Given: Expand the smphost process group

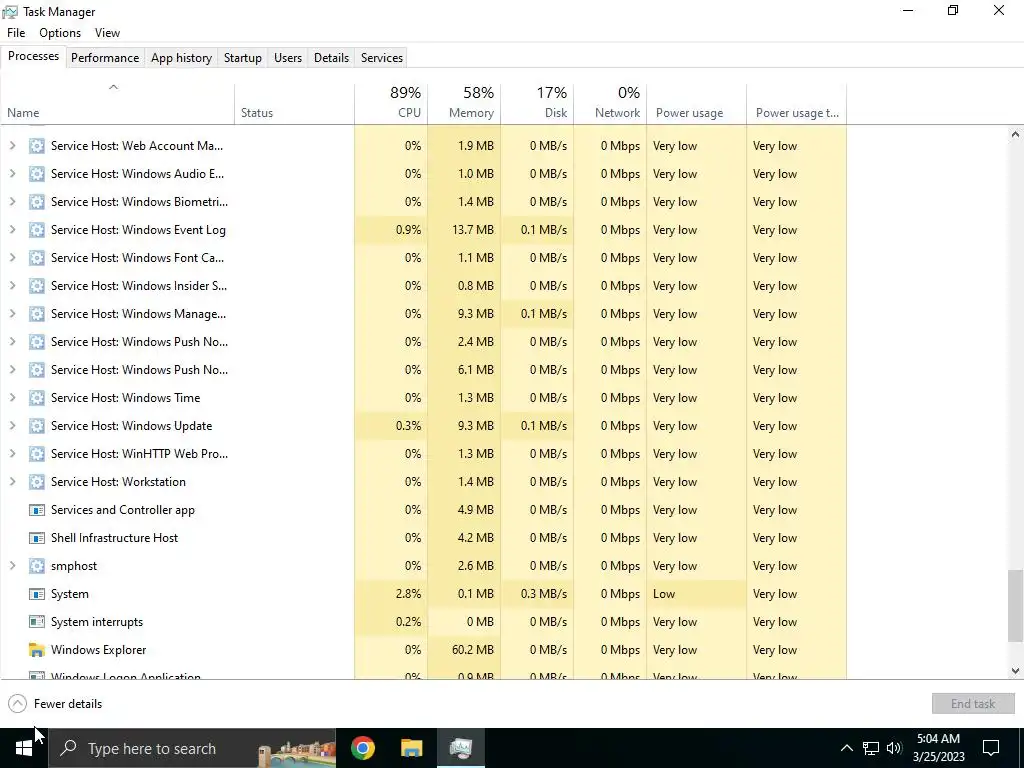Looking at the screenshot, I should 12,566.
